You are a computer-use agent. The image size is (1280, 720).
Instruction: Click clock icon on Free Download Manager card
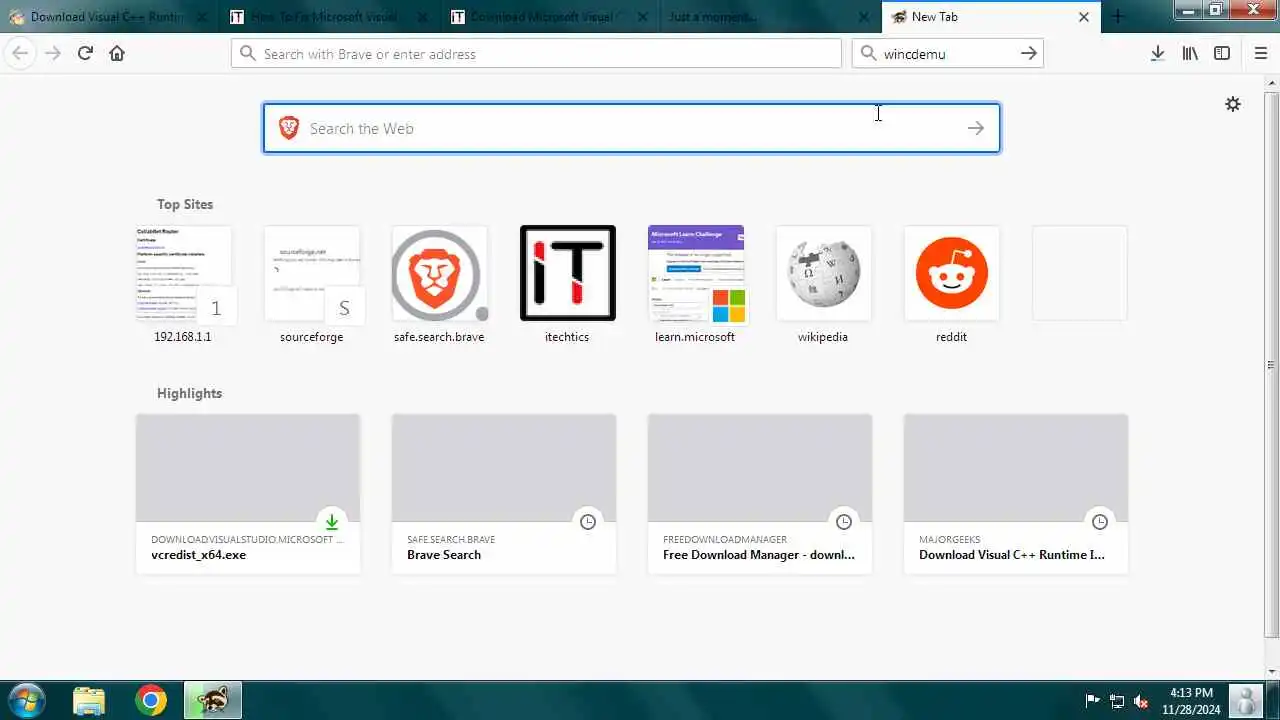(x=844, y=522)
